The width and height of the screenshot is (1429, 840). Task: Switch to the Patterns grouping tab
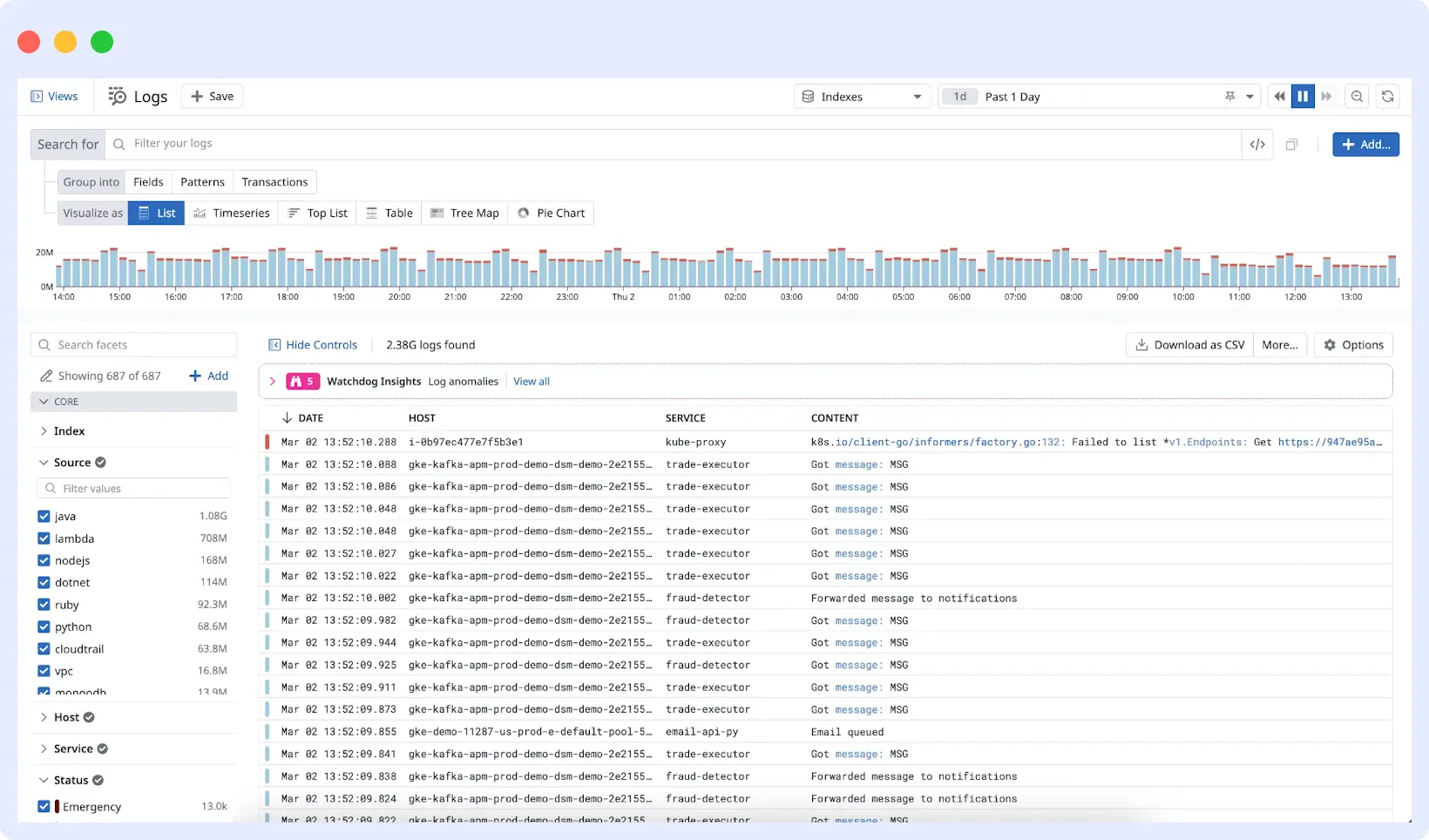pyautogui.click(x=202, y=181)
